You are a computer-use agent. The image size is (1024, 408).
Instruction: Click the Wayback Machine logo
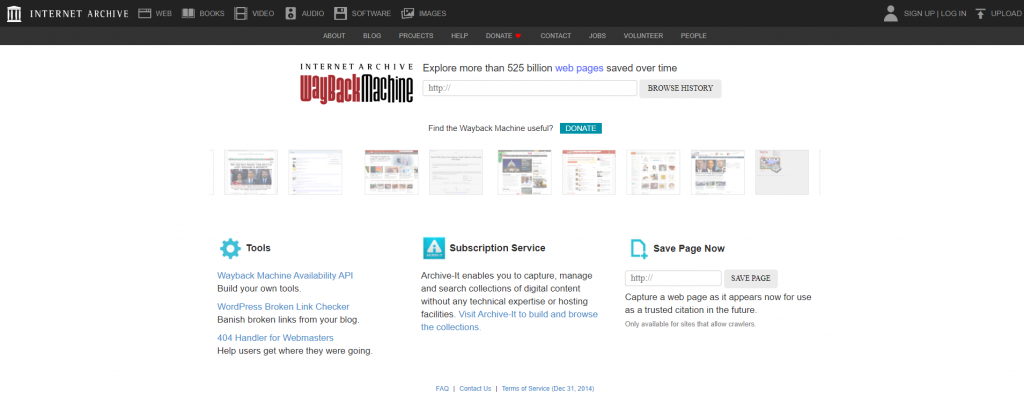point(357,83)
